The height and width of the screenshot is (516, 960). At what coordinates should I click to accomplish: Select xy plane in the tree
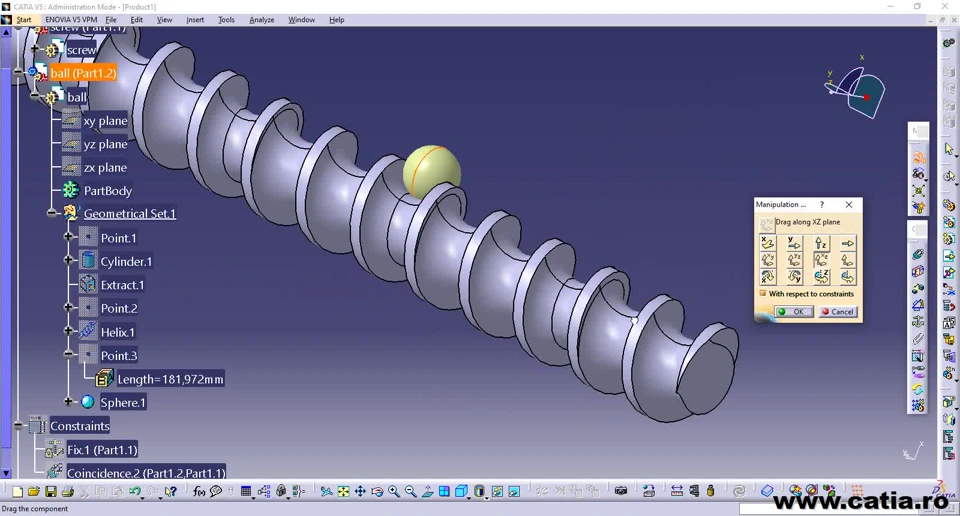coord(105,121)
